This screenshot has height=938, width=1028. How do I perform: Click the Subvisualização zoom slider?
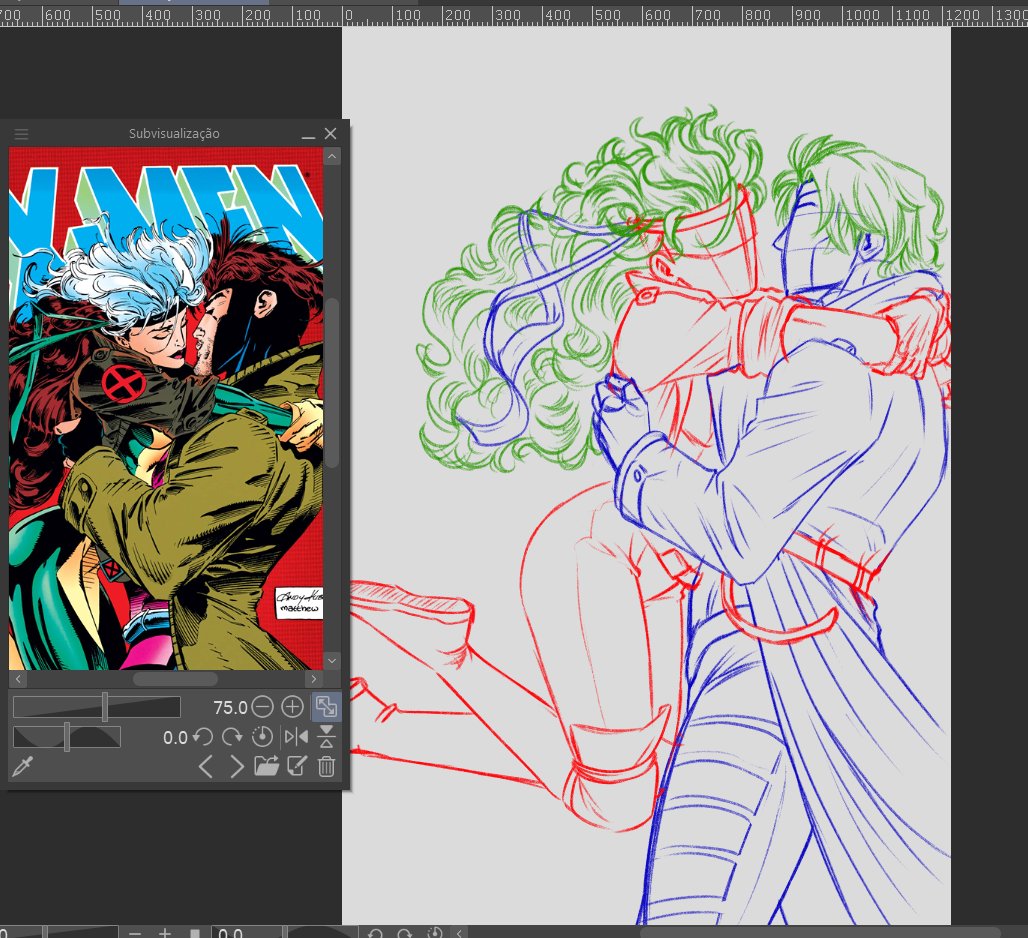coord(97,707)
